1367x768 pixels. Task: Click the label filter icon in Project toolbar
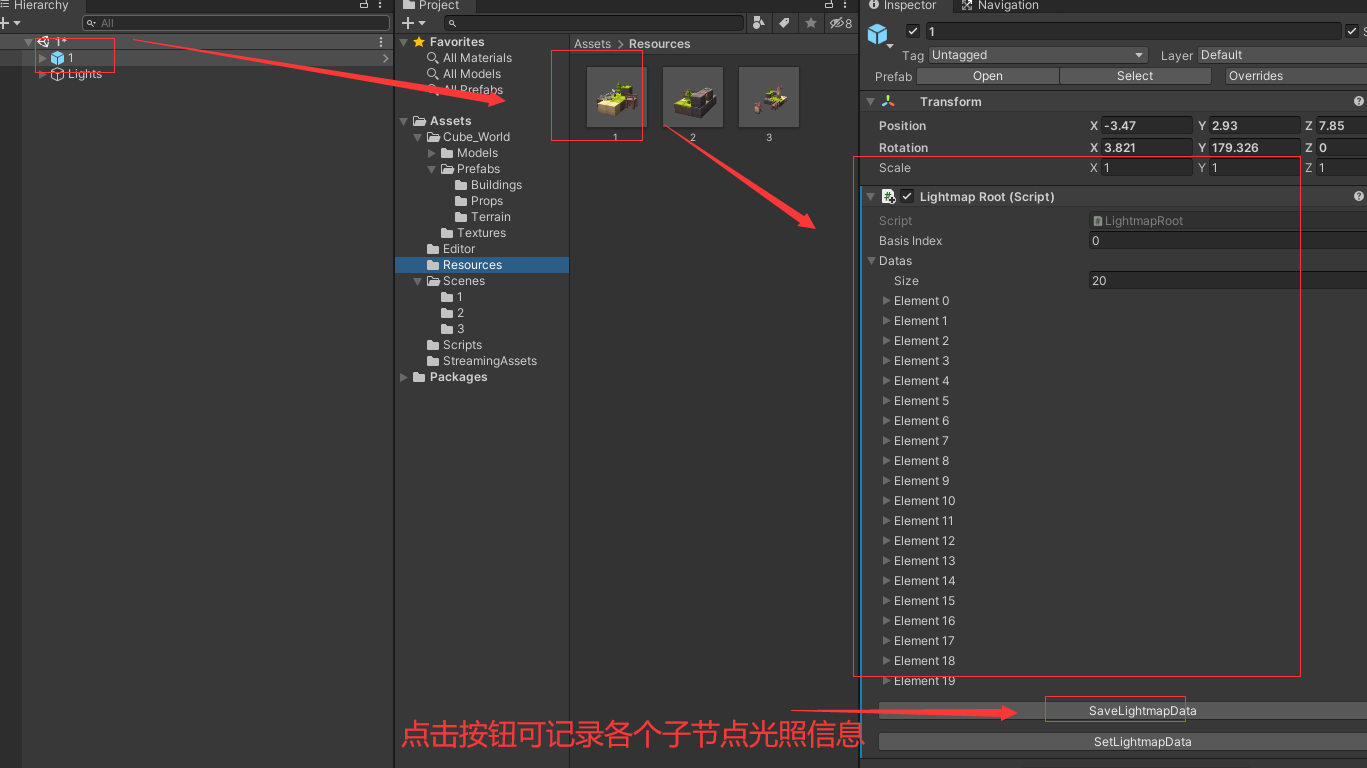coord(785,22)
